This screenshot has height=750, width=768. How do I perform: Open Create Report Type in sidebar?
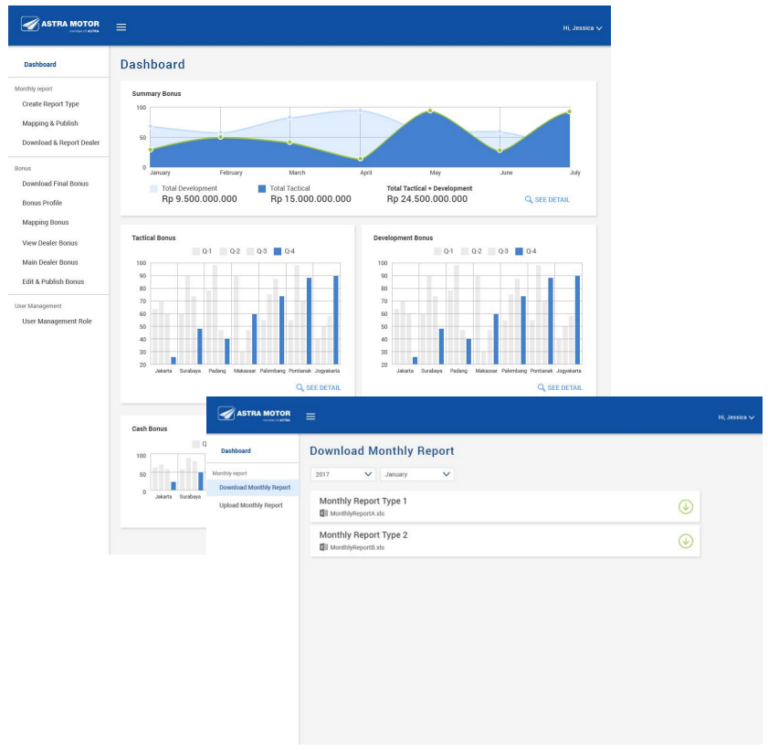[50, 104]
